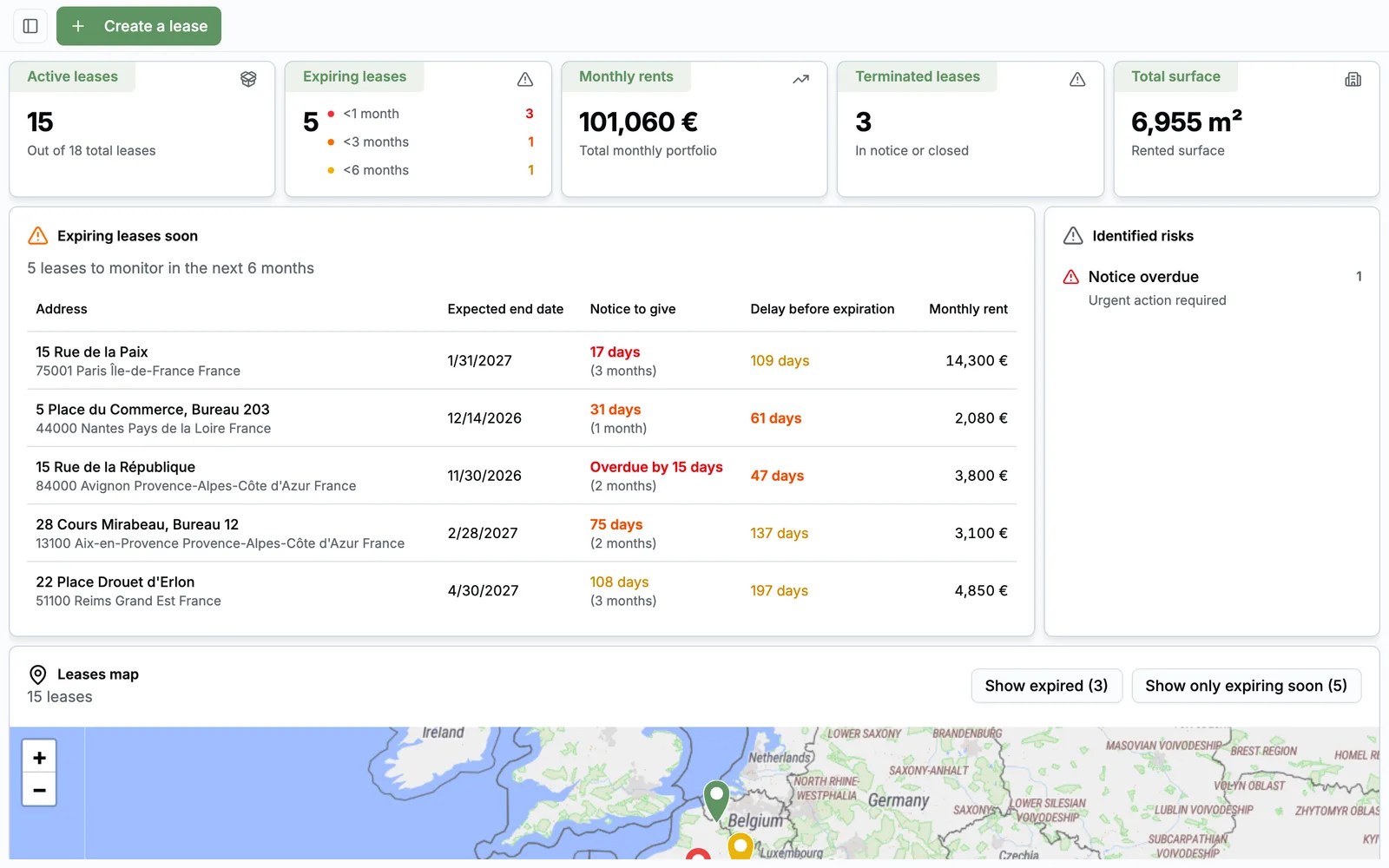Open the 15 Rue de la République lease
This screenshot has height=868, width=1389.
click(x=522, y=476)
